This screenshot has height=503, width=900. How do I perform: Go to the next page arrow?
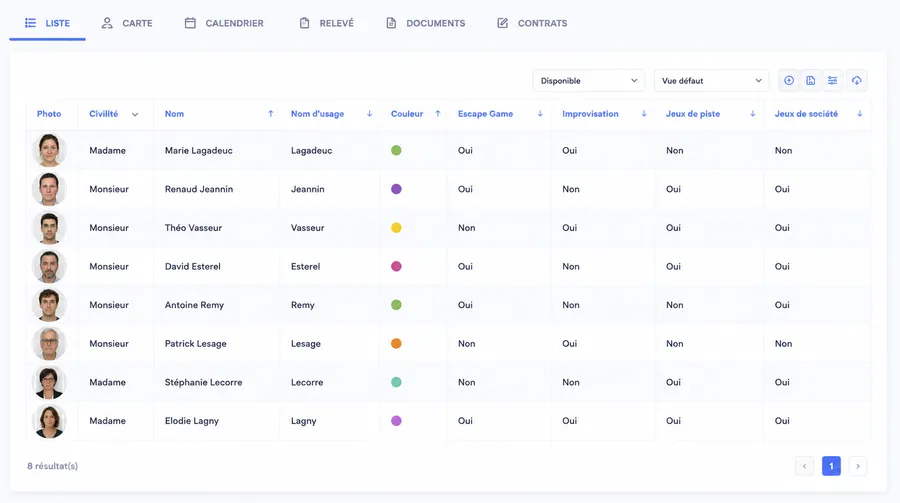tap(858, 466)
